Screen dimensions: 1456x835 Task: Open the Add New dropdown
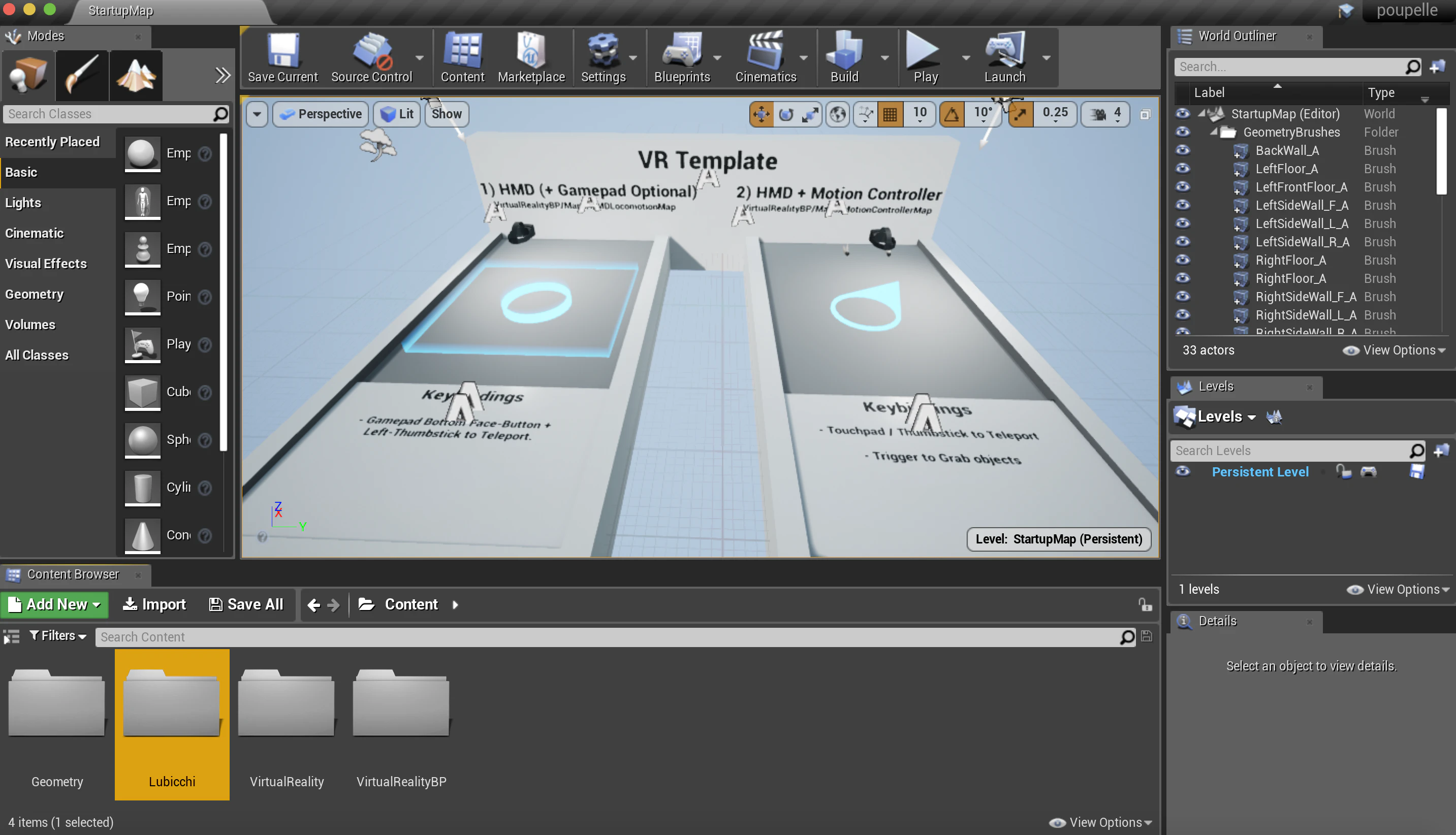[x=54, y=604]
